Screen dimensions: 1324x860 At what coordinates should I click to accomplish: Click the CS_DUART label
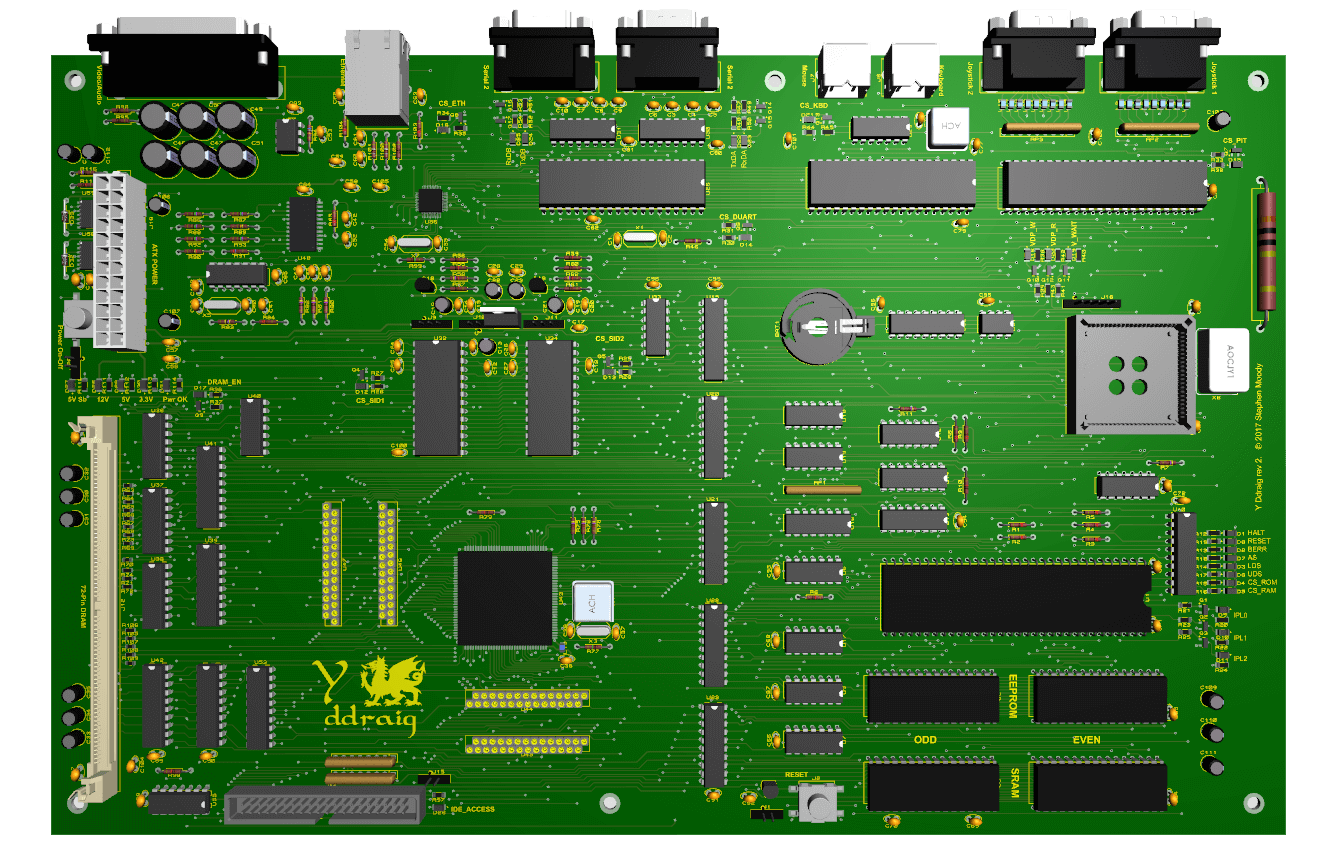(x=738, y=217)
